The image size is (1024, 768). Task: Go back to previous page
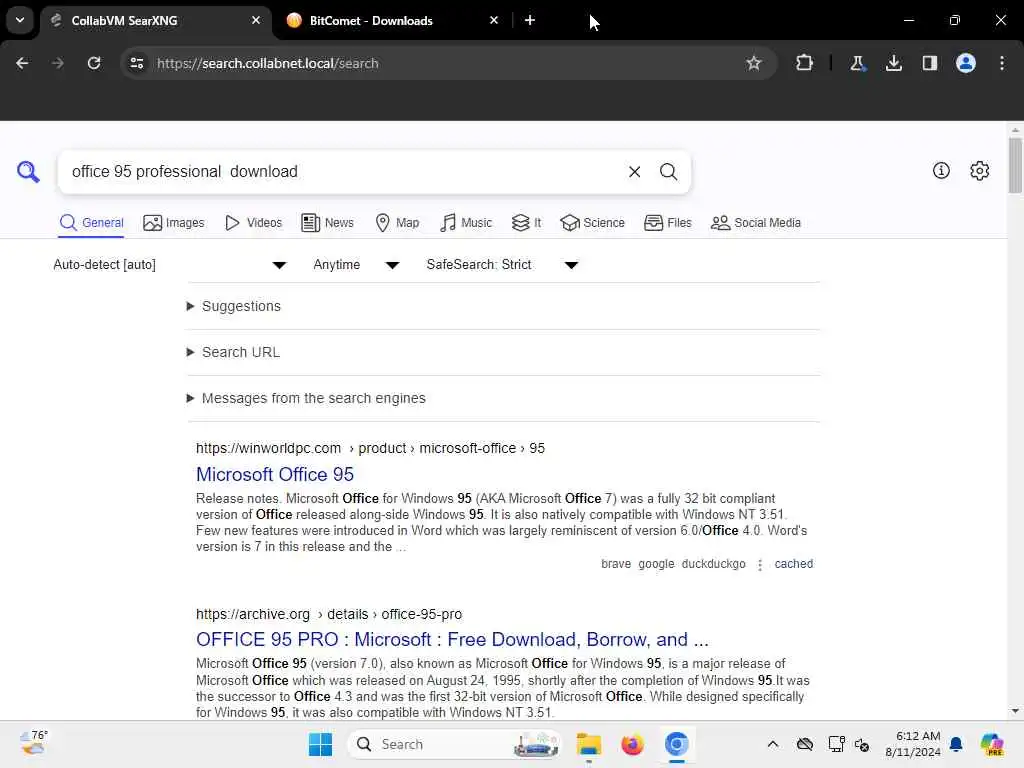pos(22,63)
